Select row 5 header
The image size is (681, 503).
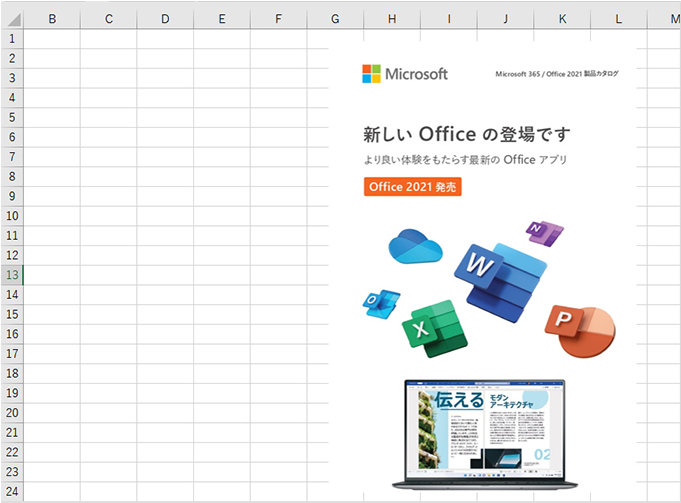point(12,117)
